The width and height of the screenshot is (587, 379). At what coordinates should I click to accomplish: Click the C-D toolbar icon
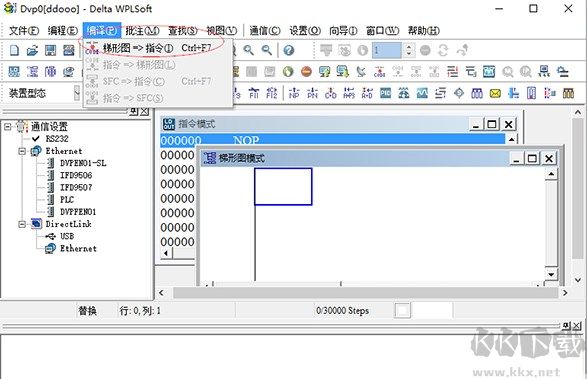(331, 93)
